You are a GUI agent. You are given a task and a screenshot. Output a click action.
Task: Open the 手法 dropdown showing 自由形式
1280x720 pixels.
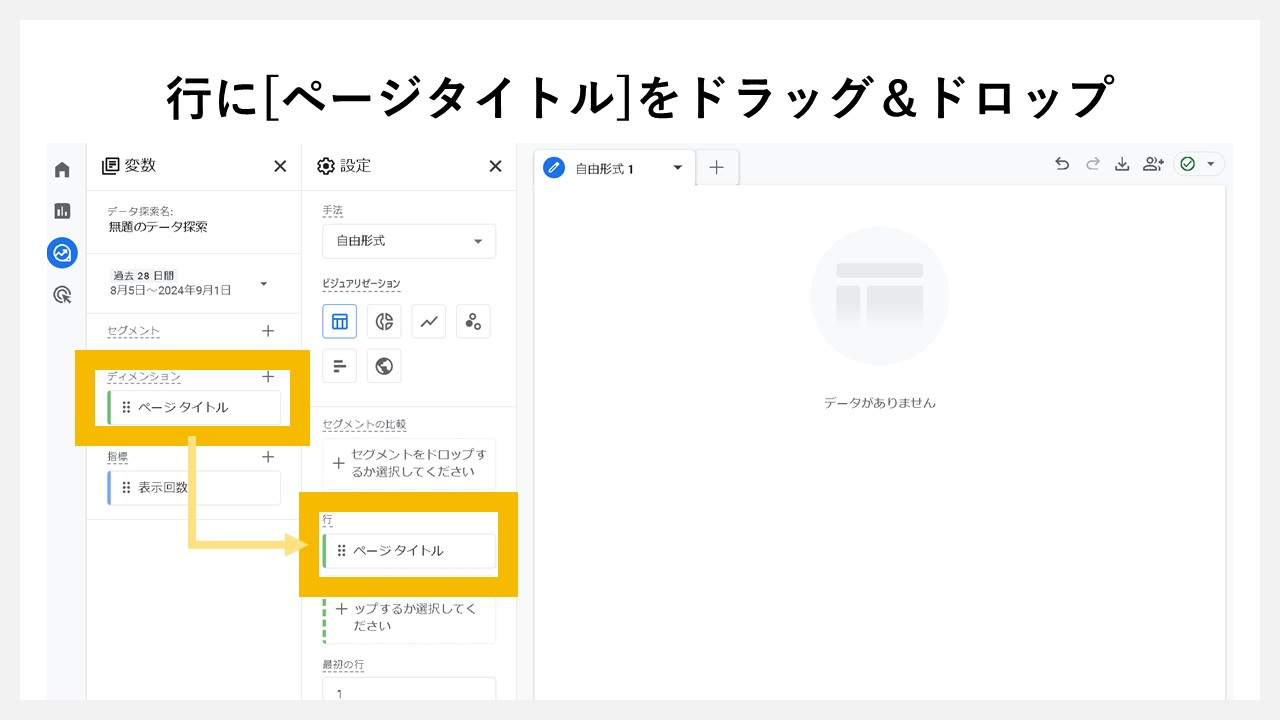pyautogui.click(x=408, y=241)
